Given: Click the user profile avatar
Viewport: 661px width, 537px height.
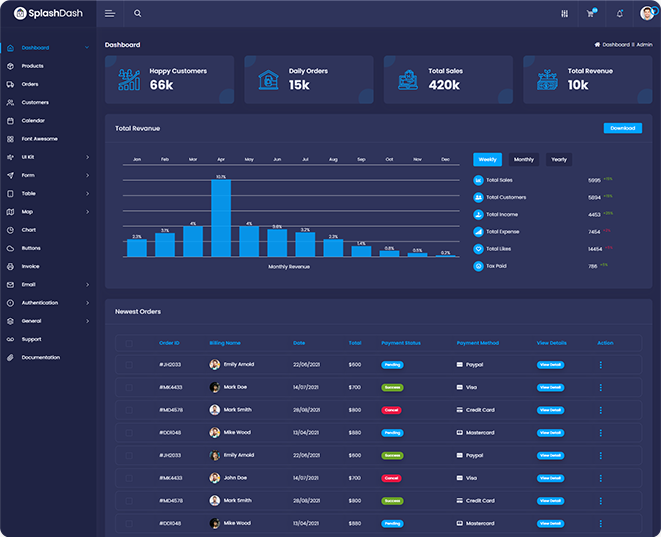Looking at the screenshot, I should (x=647, y=13).
